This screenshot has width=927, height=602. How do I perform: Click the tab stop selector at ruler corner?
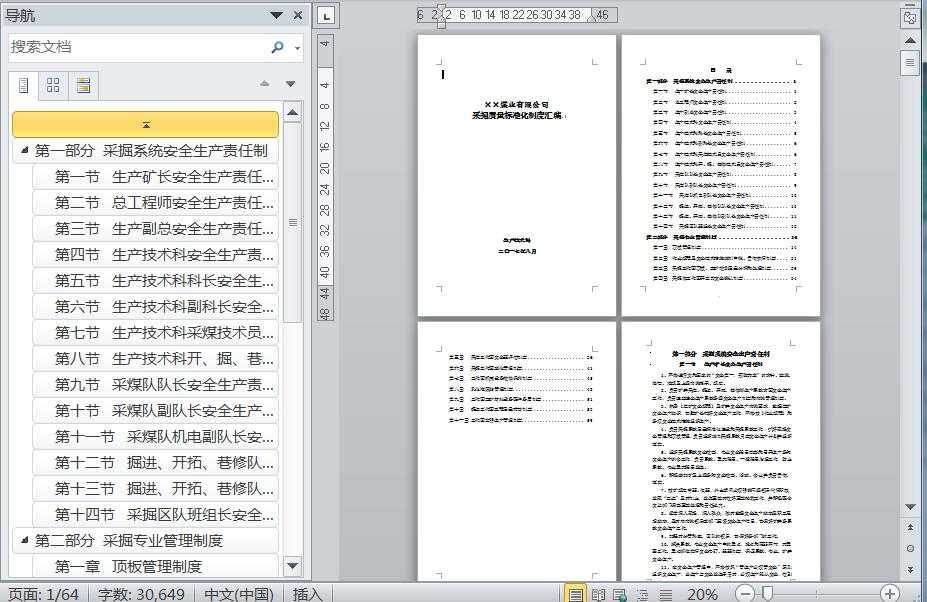327,15
